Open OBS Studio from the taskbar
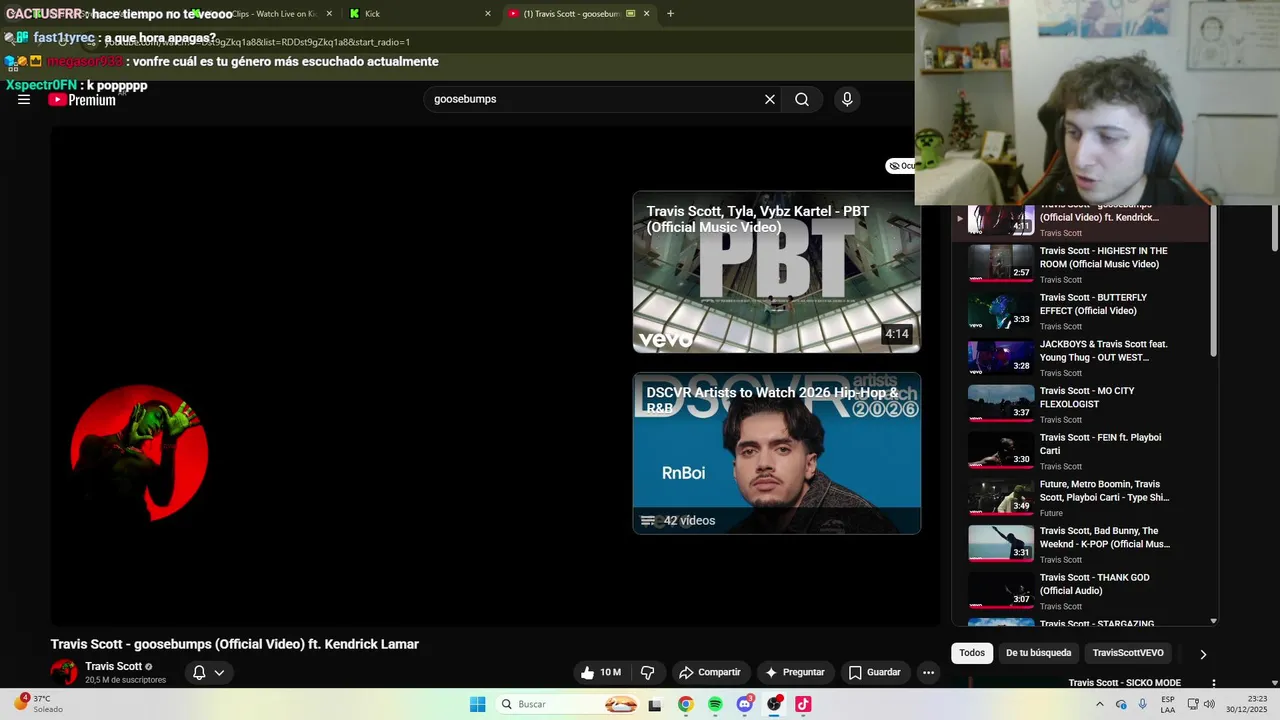This screenshot has width=1280, height=720. [774, 704]
